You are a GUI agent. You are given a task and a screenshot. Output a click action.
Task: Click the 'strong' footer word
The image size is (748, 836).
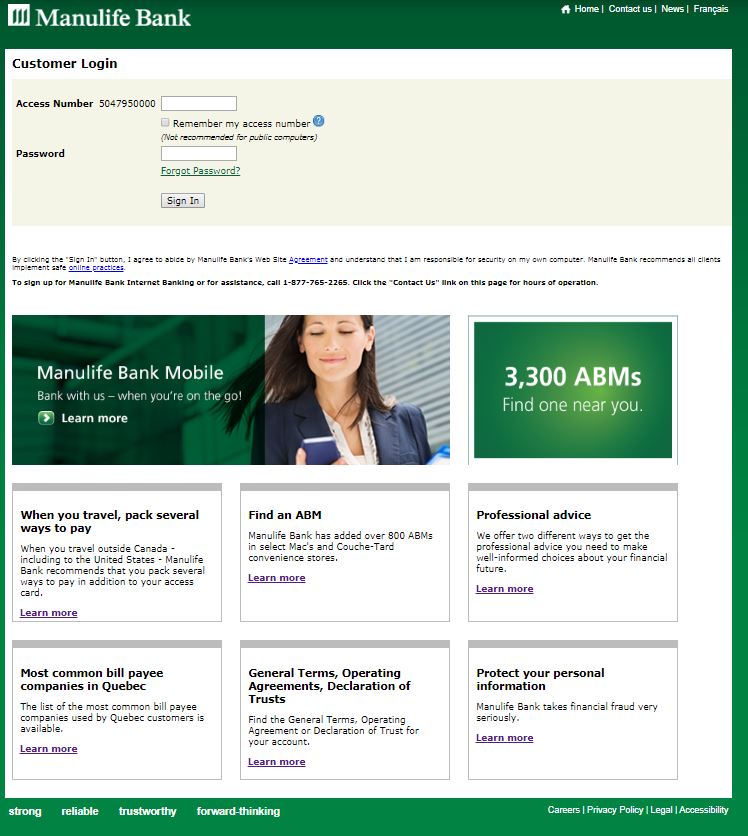point(25,811)
